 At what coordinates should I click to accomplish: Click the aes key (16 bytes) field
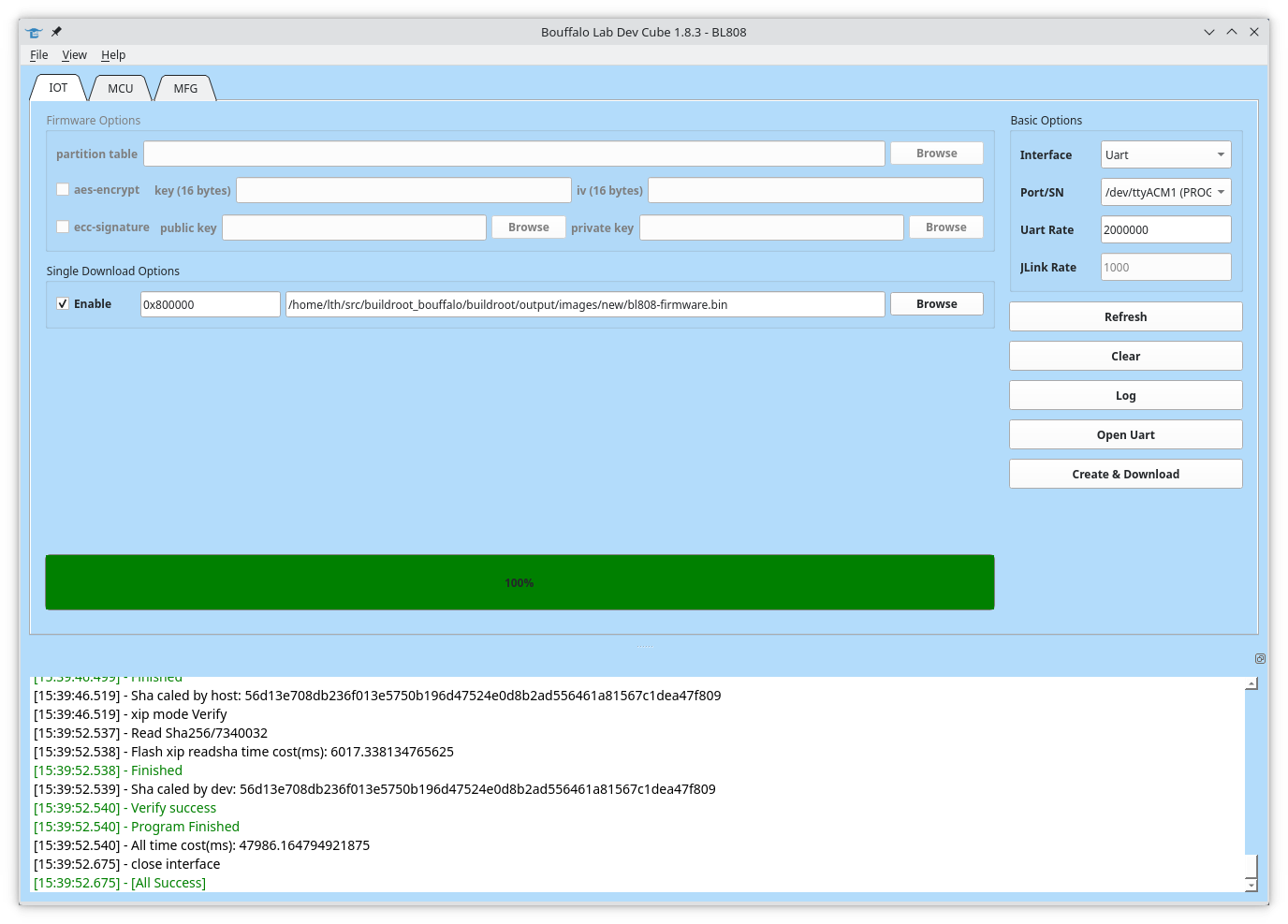coord(403,190)
